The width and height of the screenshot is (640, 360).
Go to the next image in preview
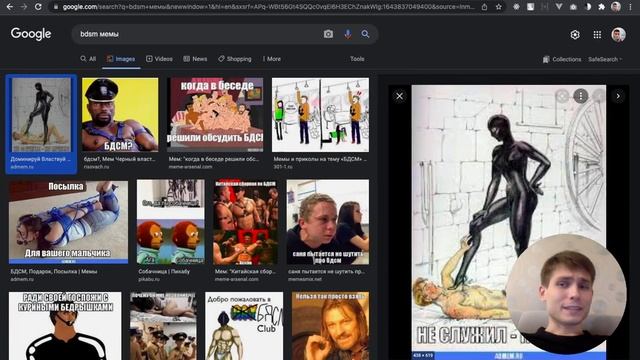coord(618,96)
